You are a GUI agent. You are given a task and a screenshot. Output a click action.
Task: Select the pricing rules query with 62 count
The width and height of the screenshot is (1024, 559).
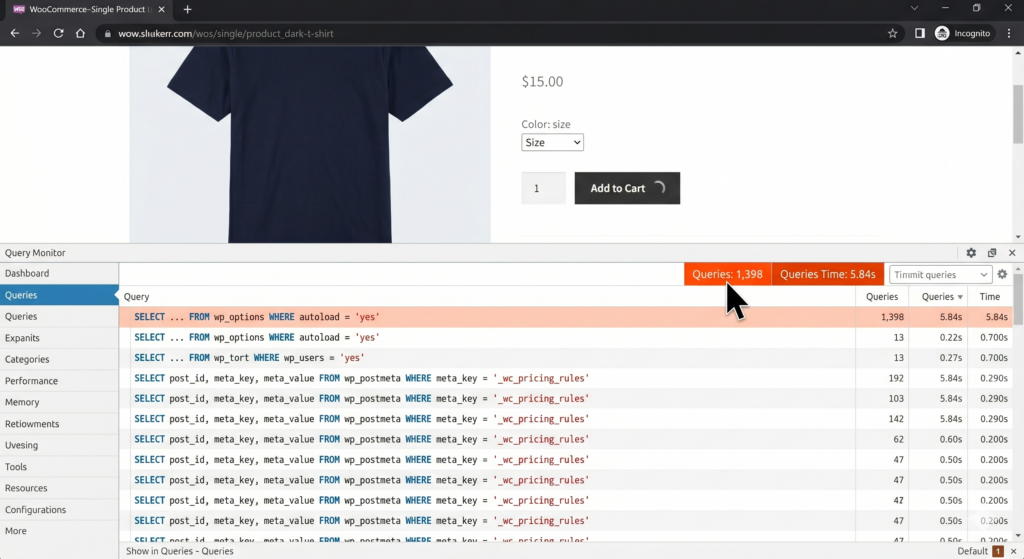[x=566, y=439]
